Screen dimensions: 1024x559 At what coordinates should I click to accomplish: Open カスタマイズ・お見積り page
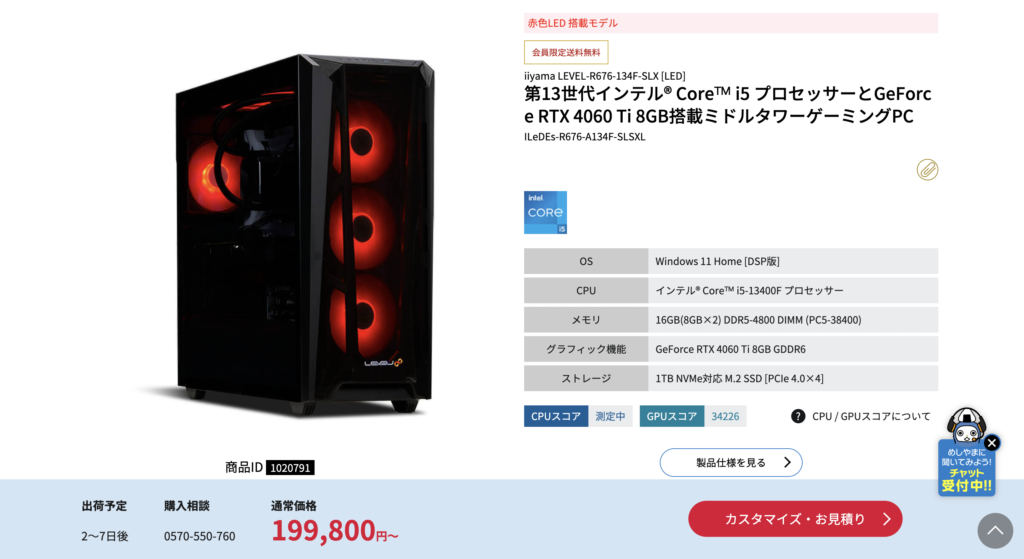point(795,519)
